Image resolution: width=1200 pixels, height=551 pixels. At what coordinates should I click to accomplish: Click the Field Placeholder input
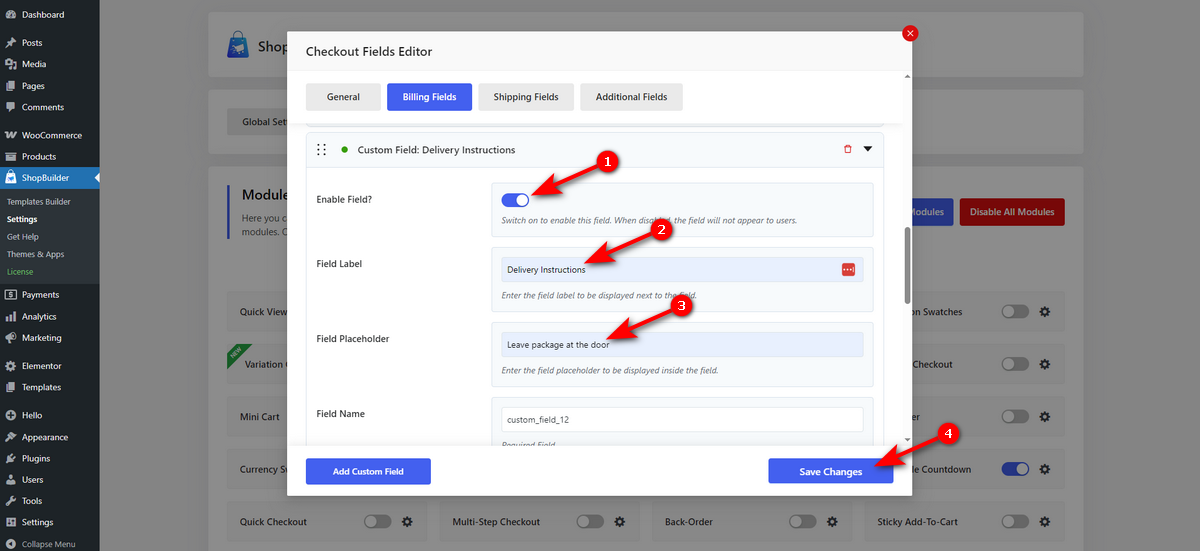682,345
